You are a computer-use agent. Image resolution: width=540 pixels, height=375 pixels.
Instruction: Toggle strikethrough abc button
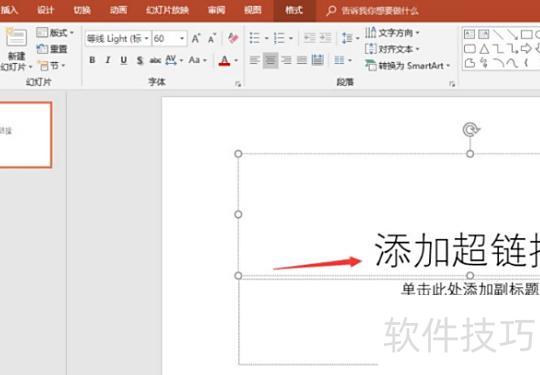[x=155, y=60]
